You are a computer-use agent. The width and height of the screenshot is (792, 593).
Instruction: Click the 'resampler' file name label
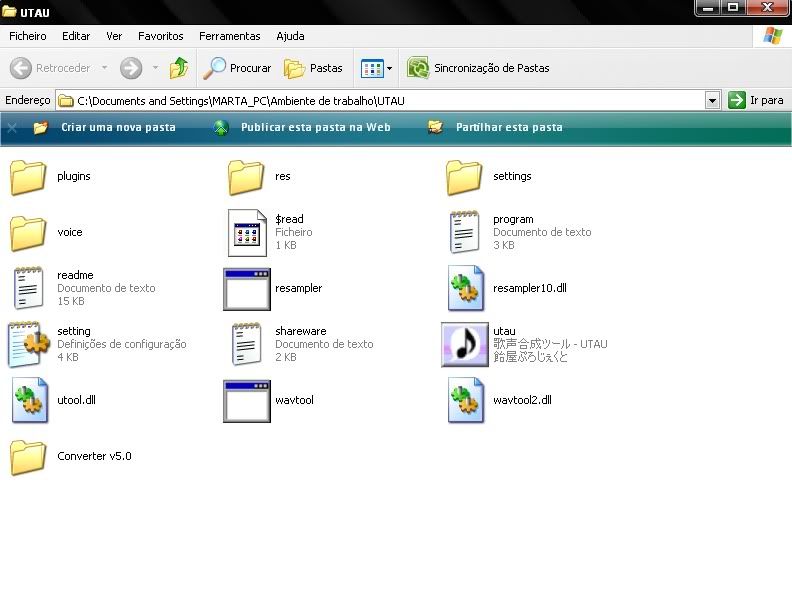299,288
